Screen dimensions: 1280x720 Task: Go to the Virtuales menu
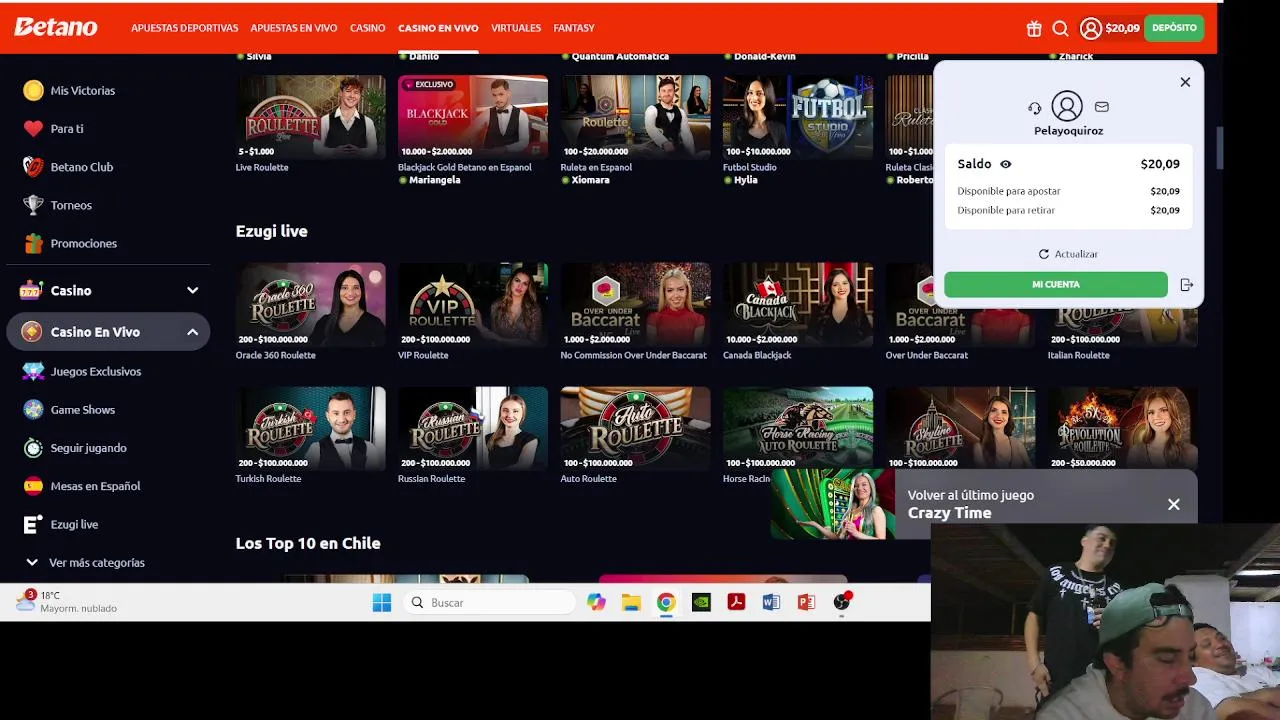pos(516,28)
